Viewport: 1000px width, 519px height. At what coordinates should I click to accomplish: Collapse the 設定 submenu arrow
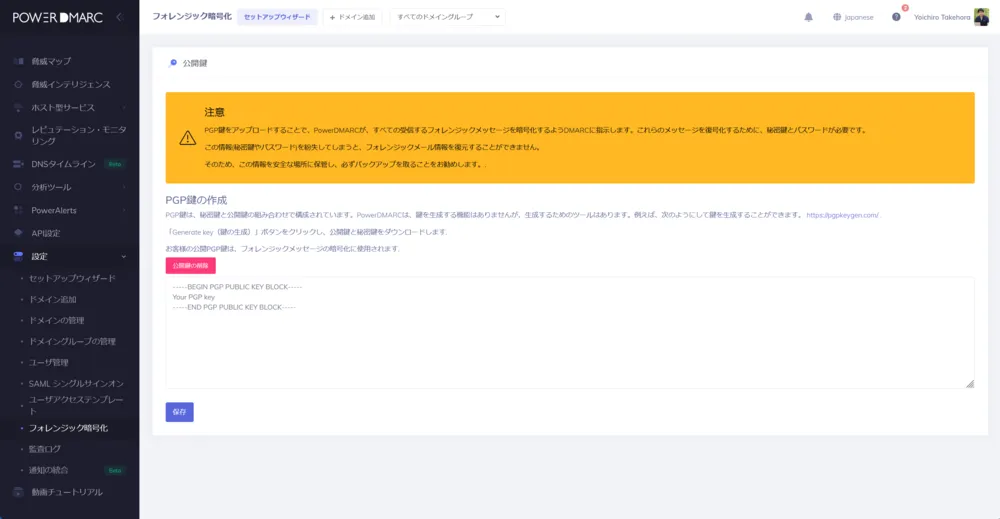pos(124,256)
